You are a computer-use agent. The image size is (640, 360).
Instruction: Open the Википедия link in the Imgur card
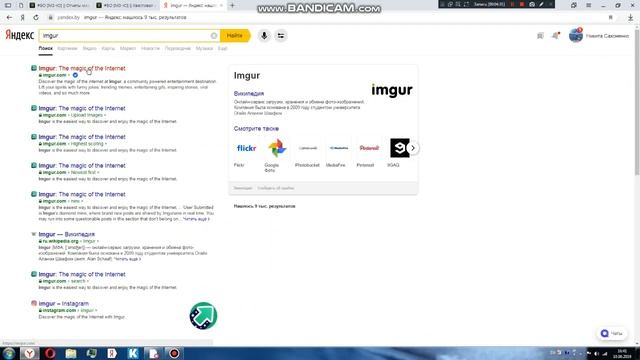pos(249,93)
